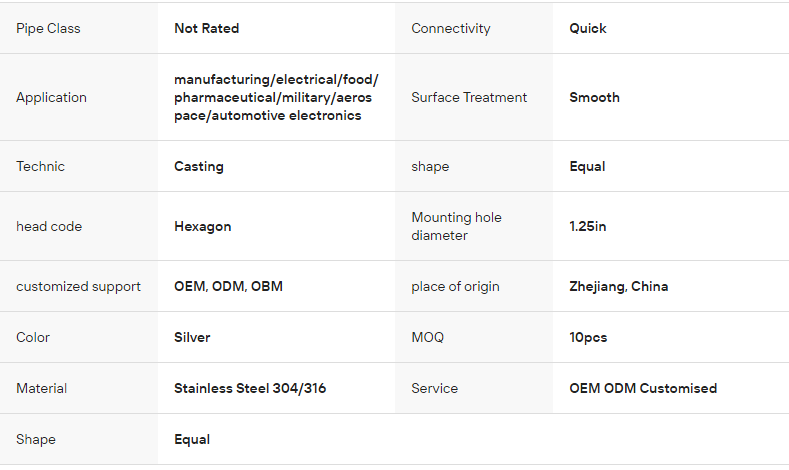Select the "10pcs" MOQ value
Viewport: 789px width, 470px height.
(x=588, y=337)
